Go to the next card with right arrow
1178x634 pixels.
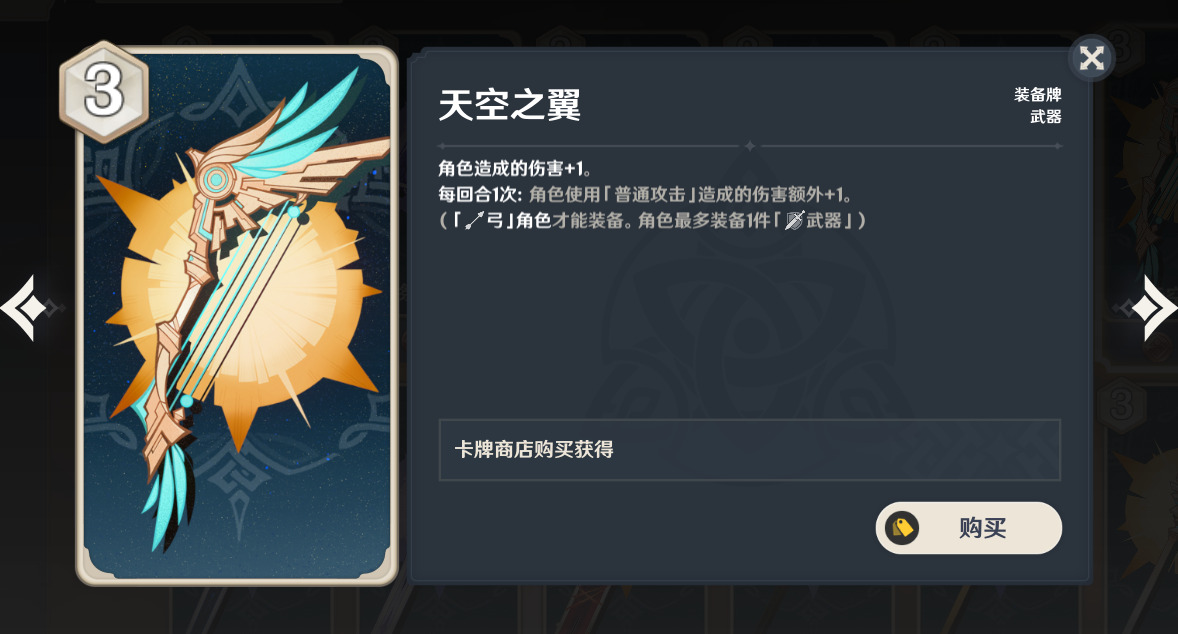pos(1151,308)
